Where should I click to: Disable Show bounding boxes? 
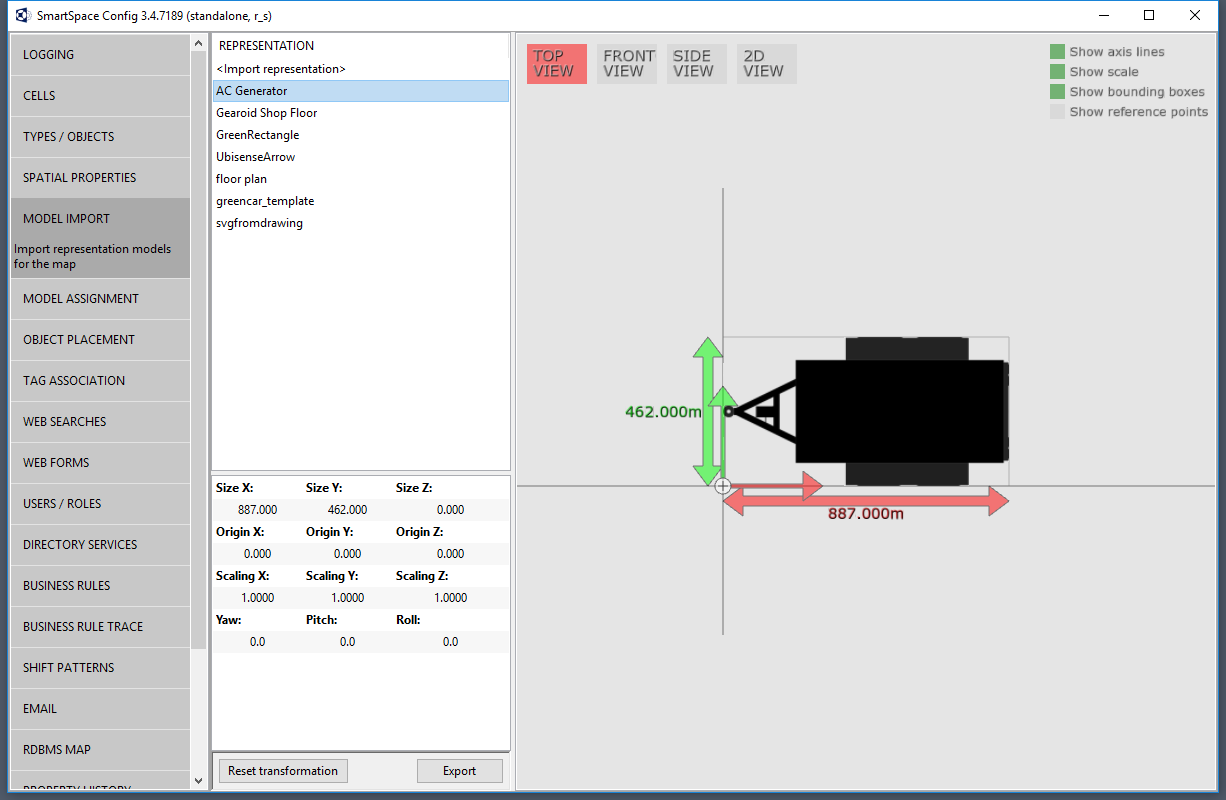pos(1057,92)
